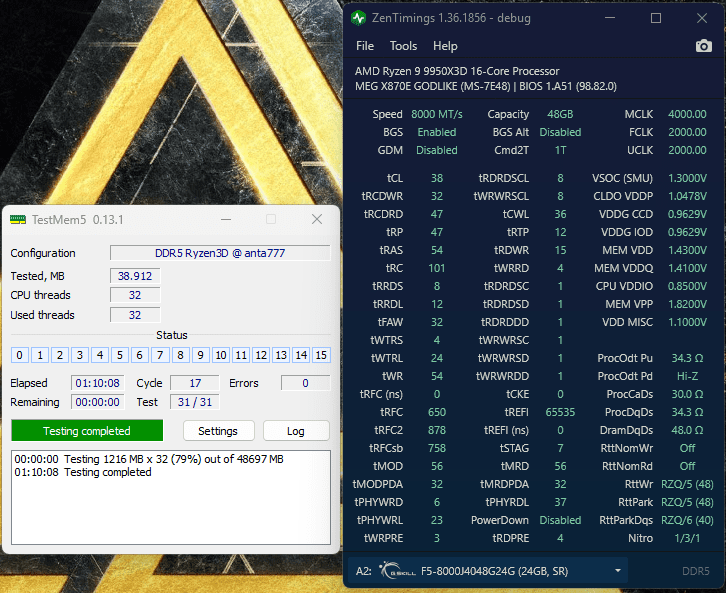Click the Configuration field DDR5 Ryzen3D @ anta777
Image resolution: width=726 pixels, height=593 pixels.
click(220, 253)
